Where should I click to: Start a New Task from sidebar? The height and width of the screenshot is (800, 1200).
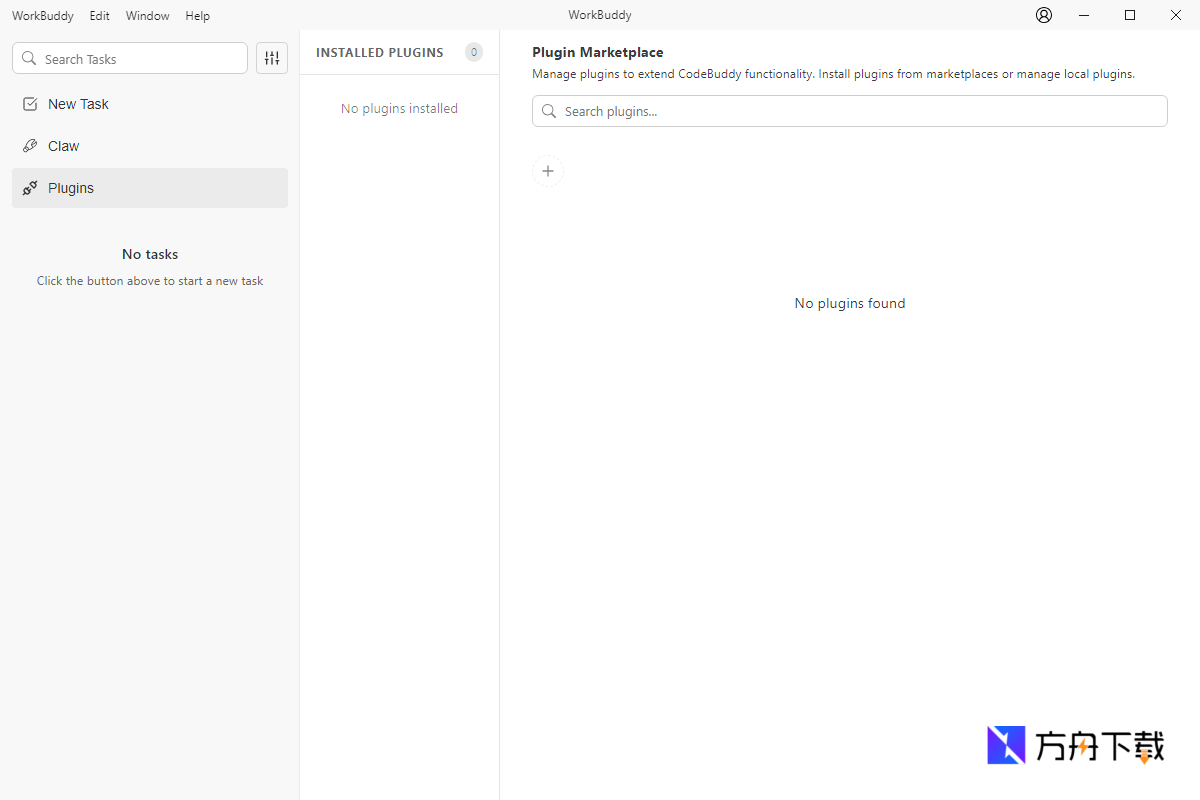pos(78,104)
